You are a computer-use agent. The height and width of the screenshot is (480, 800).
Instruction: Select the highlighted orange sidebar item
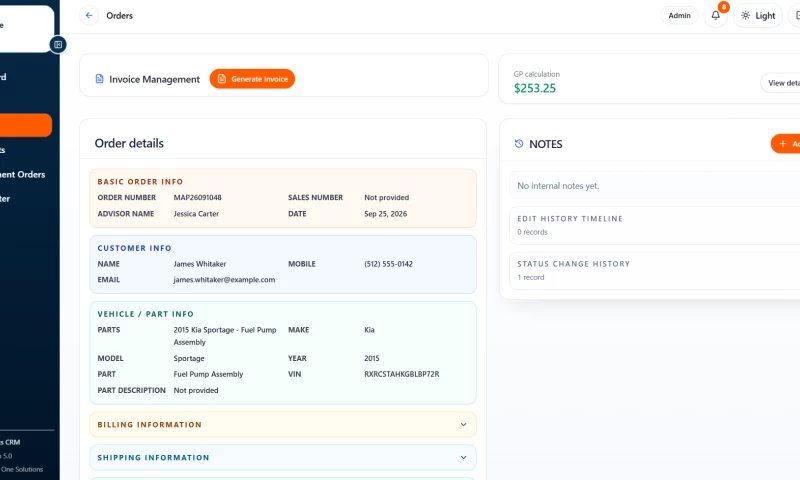tap(26, 125)
